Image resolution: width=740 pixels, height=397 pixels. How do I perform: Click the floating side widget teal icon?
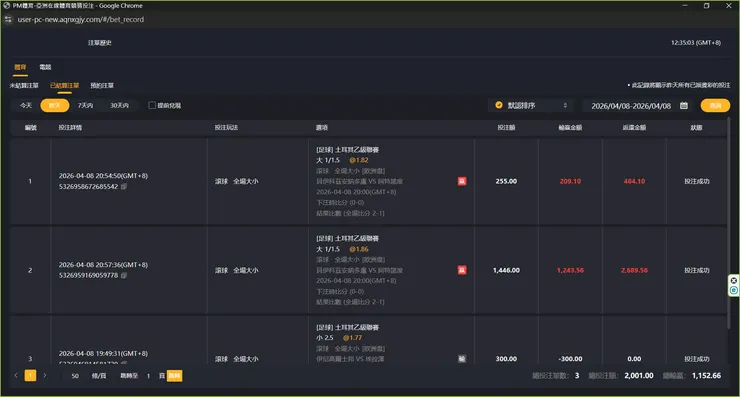pos(733,290)
